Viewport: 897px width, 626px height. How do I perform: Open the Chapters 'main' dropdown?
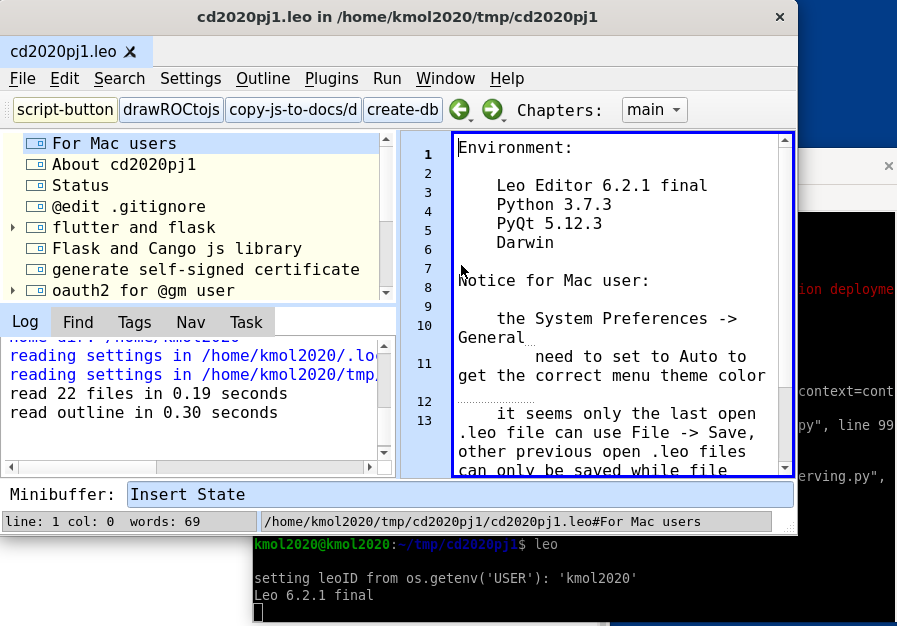point(655,110)
